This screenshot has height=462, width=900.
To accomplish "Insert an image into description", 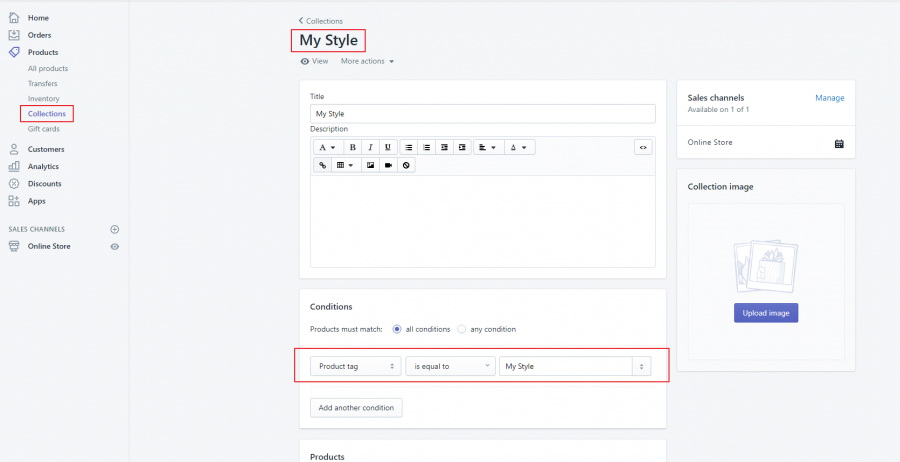I will 370,165.
